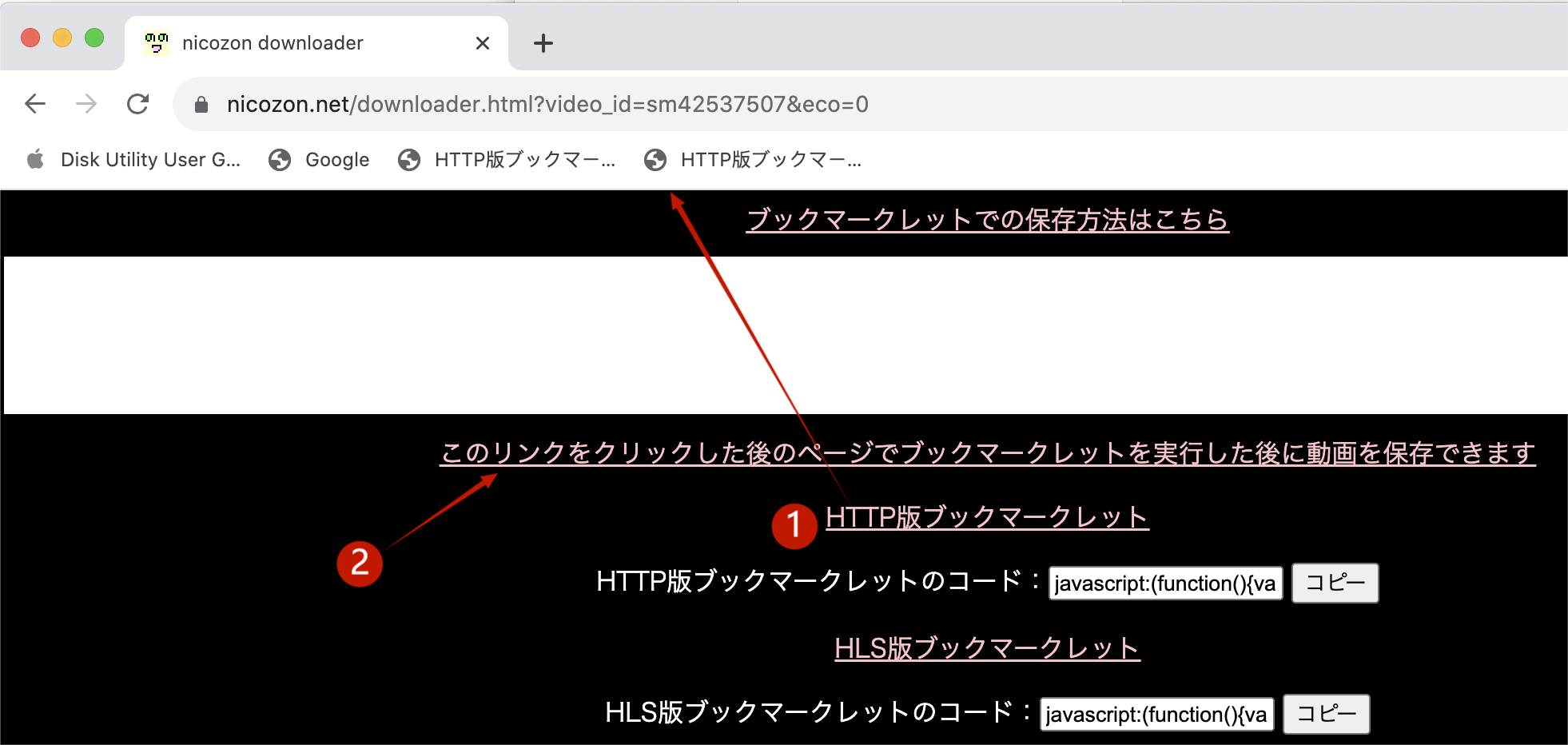Click the browser back arrow icon
Viewport: 1568px width, 745px height.
point(35,104)
